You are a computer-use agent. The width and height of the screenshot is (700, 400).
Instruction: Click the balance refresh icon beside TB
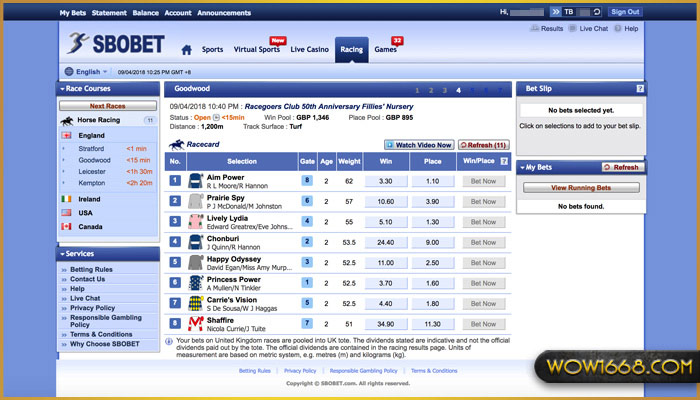[x=598, y=12]
